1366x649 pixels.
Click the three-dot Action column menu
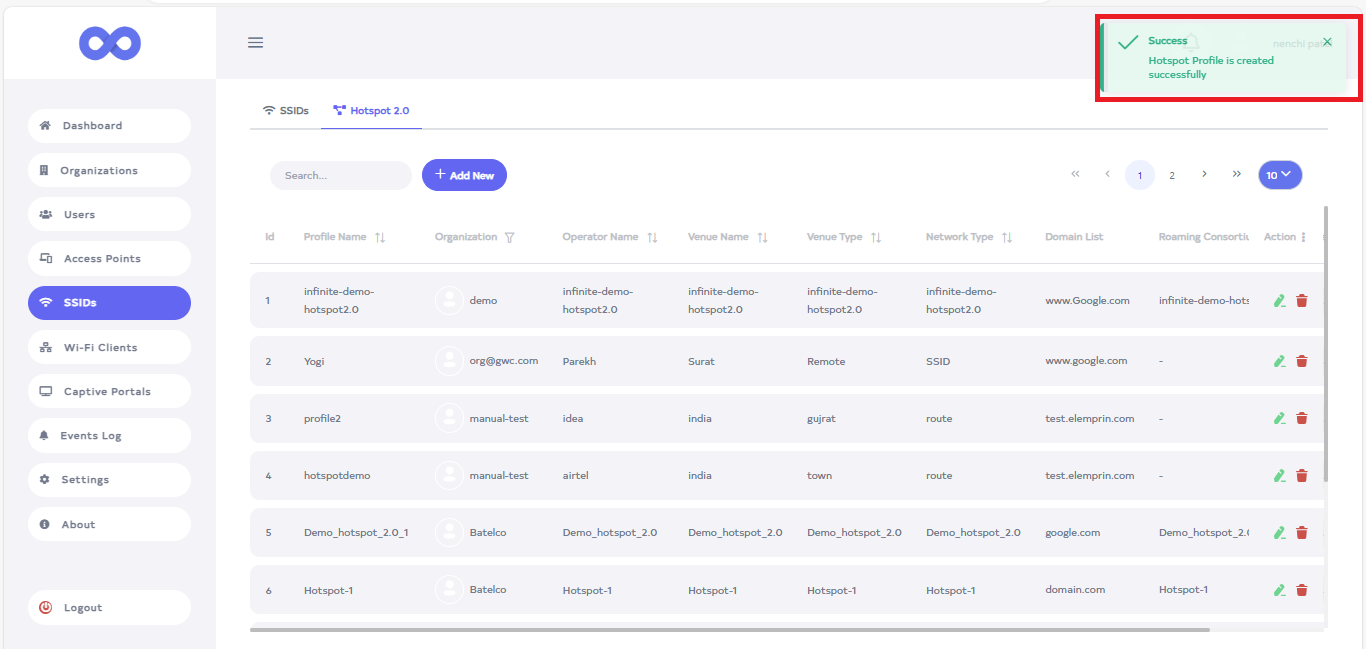tap(1303, 238)
